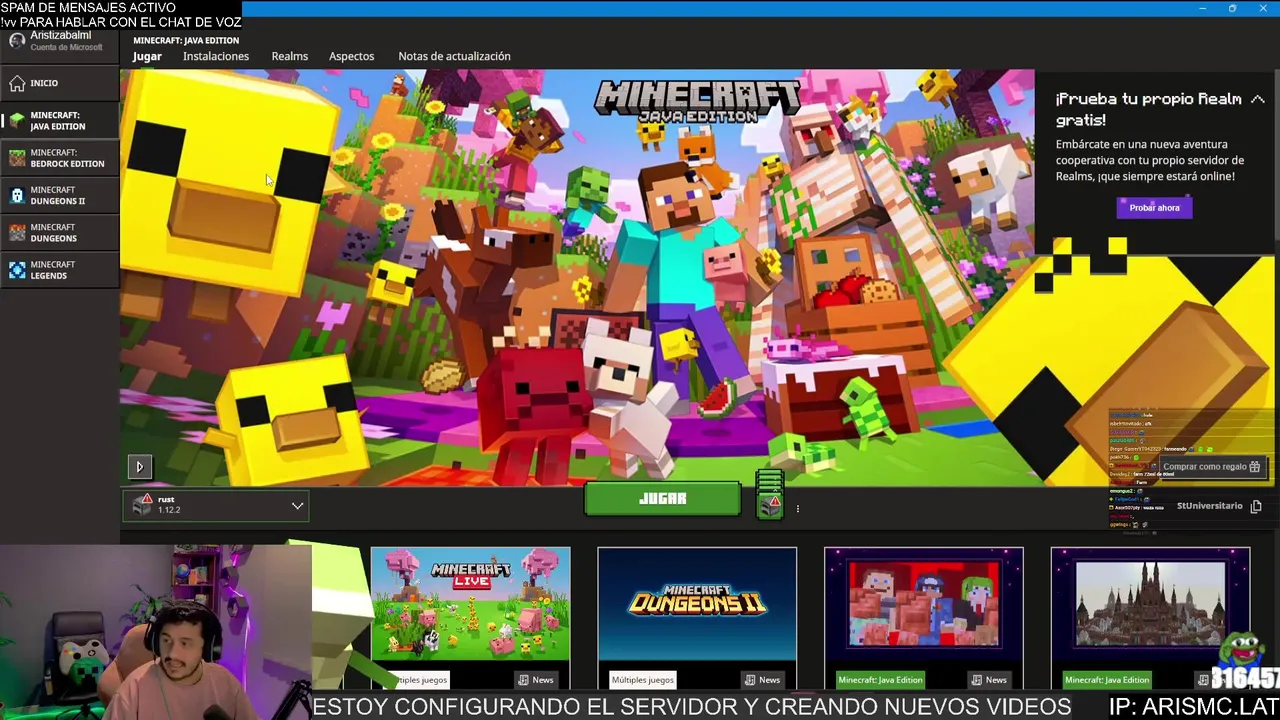Select Minecraft: Bedrock Edition in sidebar
This screenshot has width=1280, height=720.
pos(60,158)
